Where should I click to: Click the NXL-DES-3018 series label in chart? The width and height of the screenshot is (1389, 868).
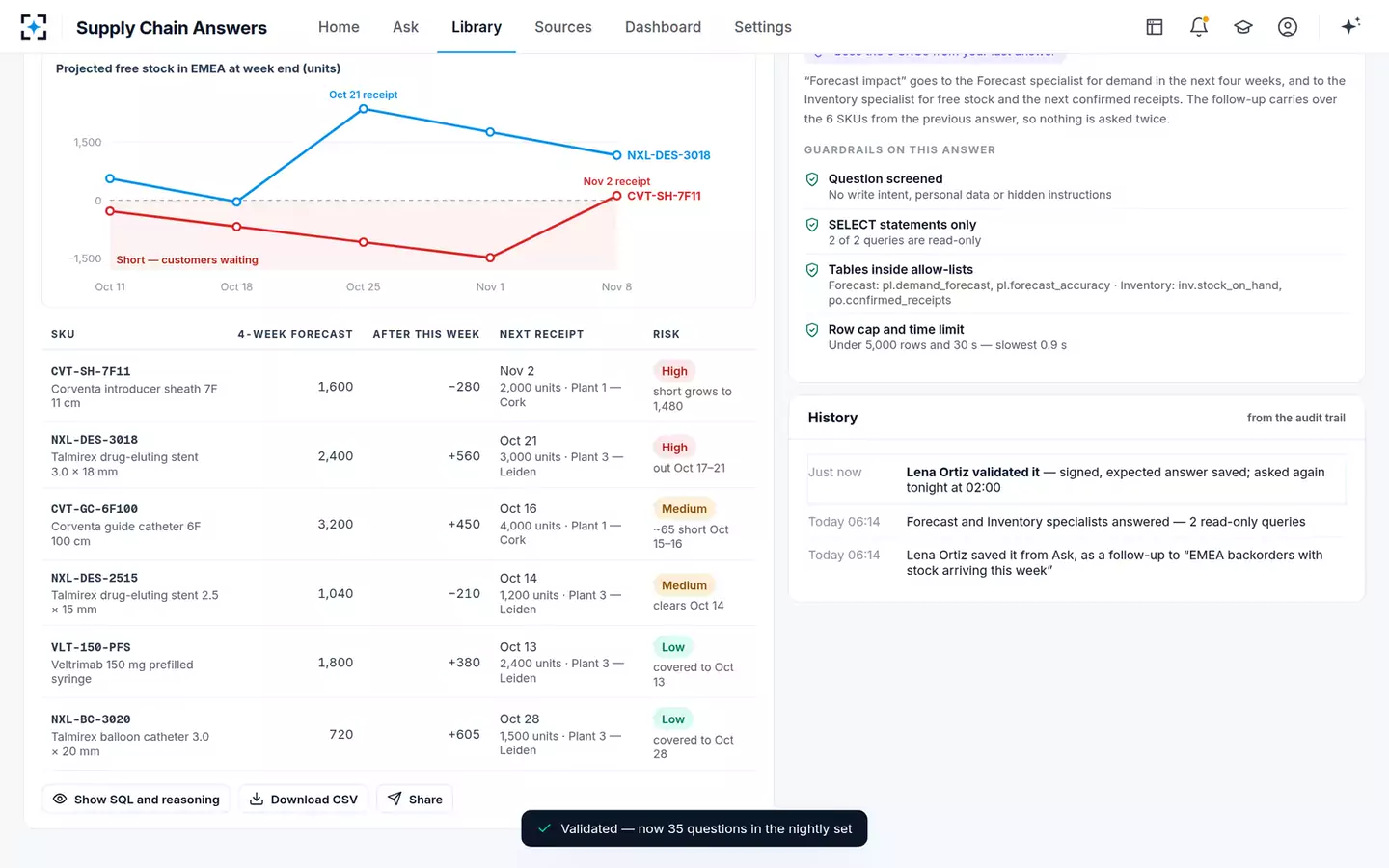[x=668, y=155]
